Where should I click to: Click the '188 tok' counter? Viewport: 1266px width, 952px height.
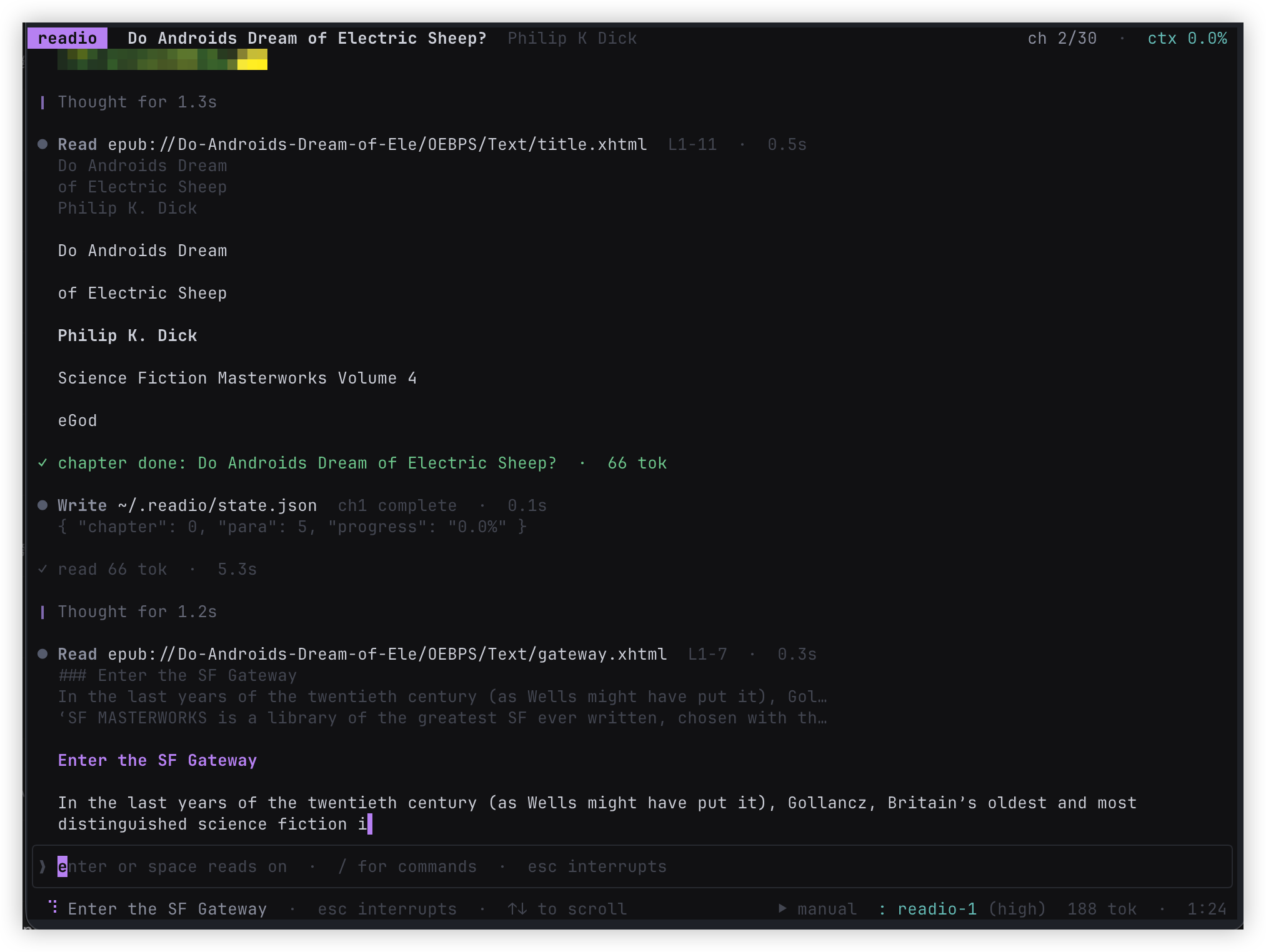1102,909
